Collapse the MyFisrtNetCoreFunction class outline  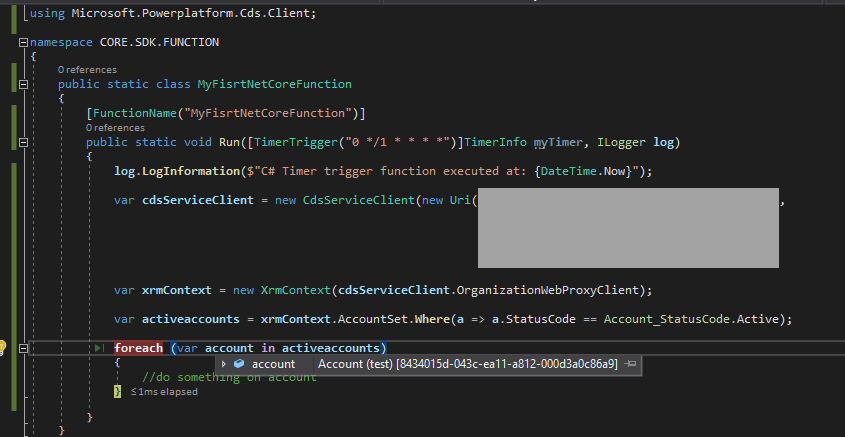(x=23, y=84)
